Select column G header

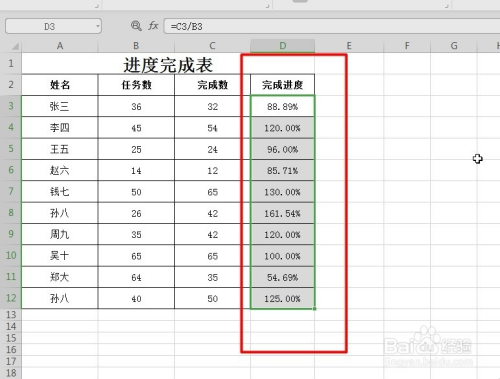pyautogui.click(x=454, y=46)
